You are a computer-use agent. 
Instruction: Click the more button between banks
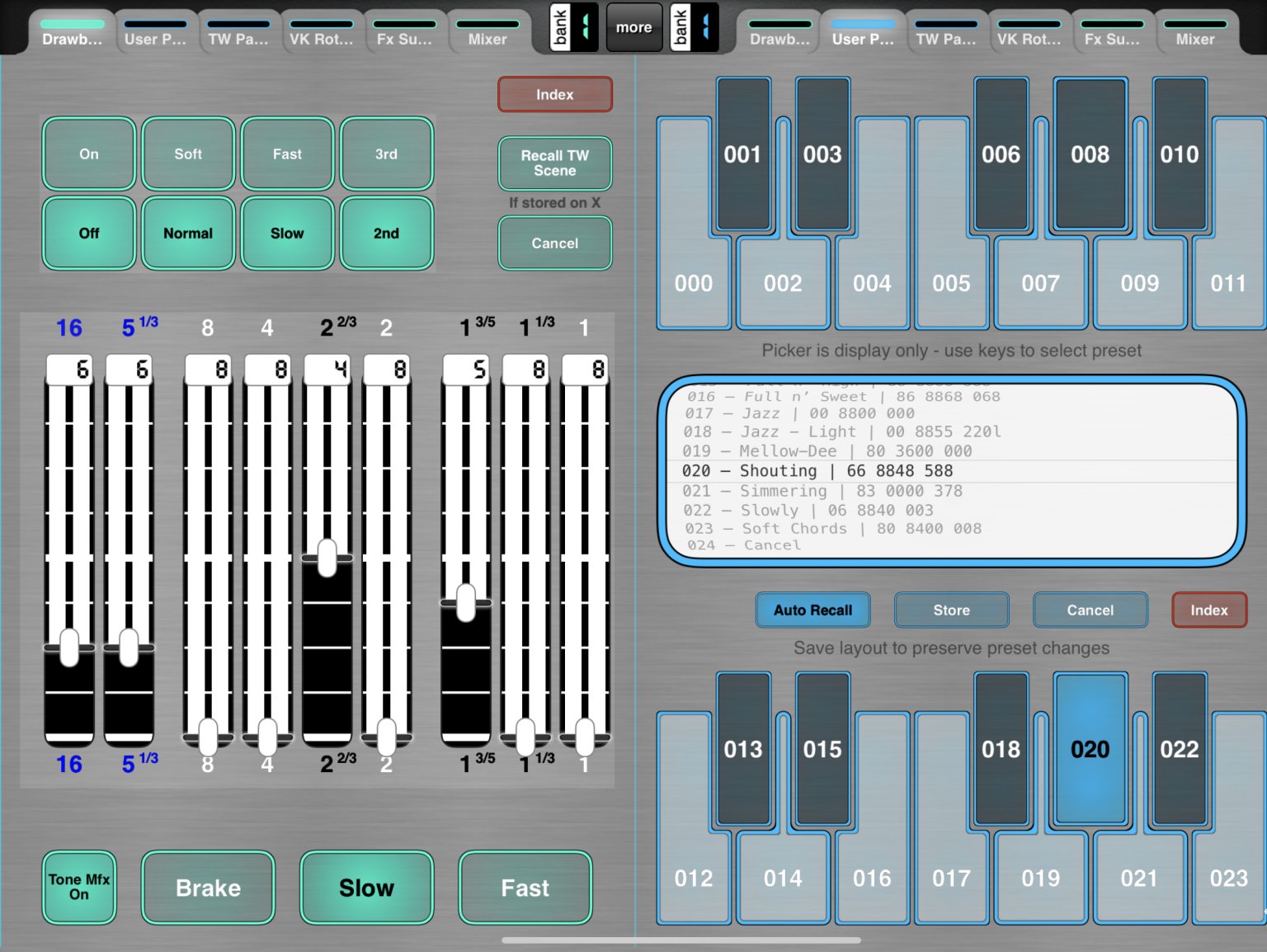(633, 27)
